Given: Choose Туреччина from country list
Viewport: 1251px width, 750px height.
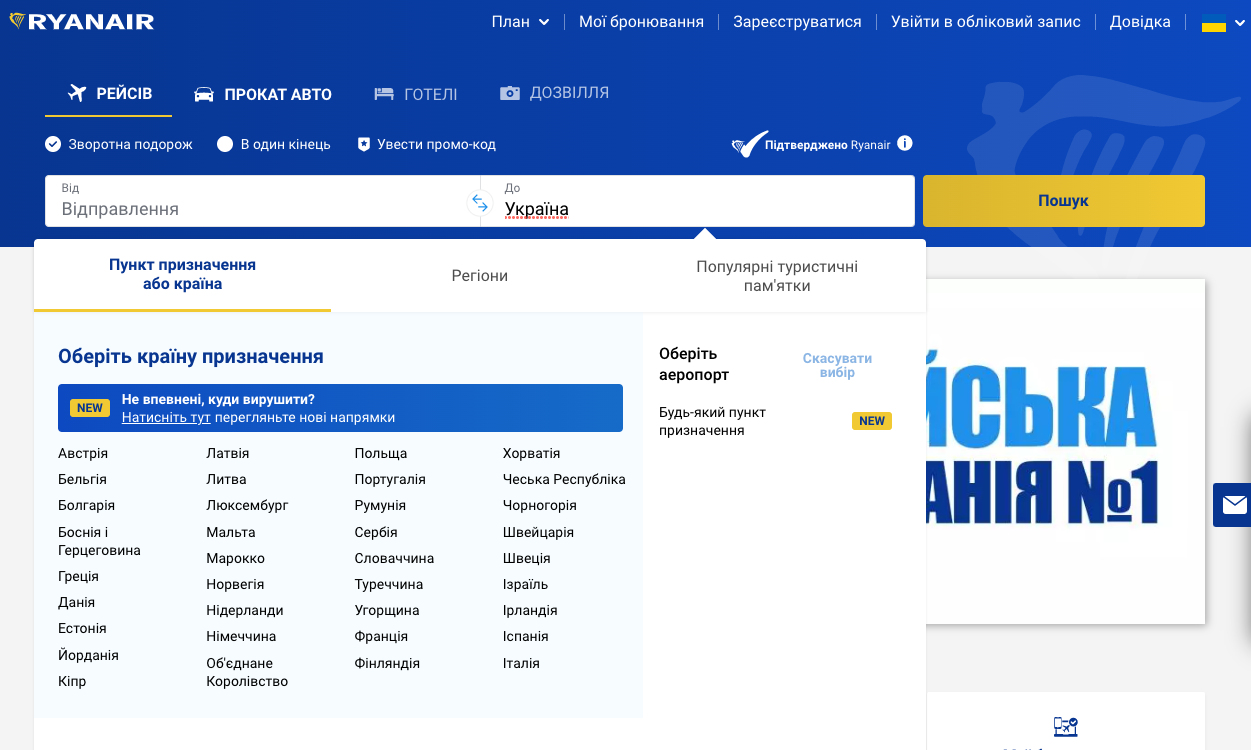Looking at the screenshot, I should [x=389, y=584].
